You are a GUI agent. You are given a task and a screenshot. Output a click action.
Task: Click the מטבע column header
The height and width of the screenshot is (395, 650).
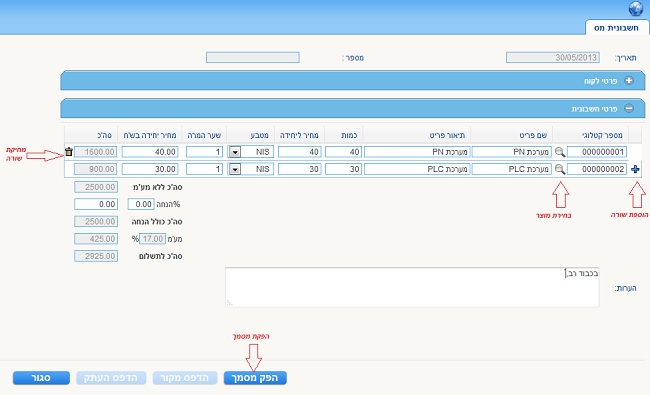pyautogui.click(x=260, y=135)
